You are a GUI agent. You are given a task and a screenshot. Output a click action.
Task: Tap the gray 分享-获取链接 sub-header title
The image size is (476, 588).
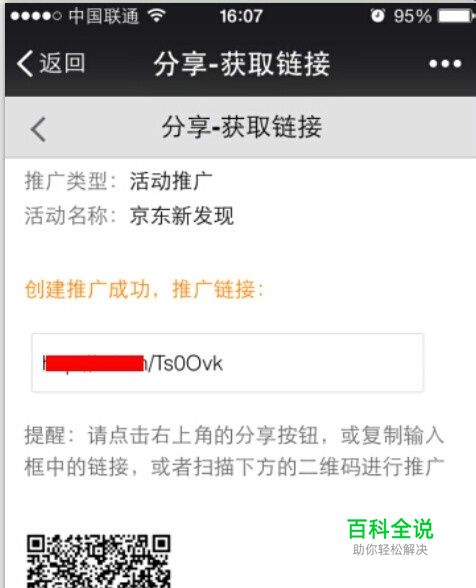coord(242,127)
